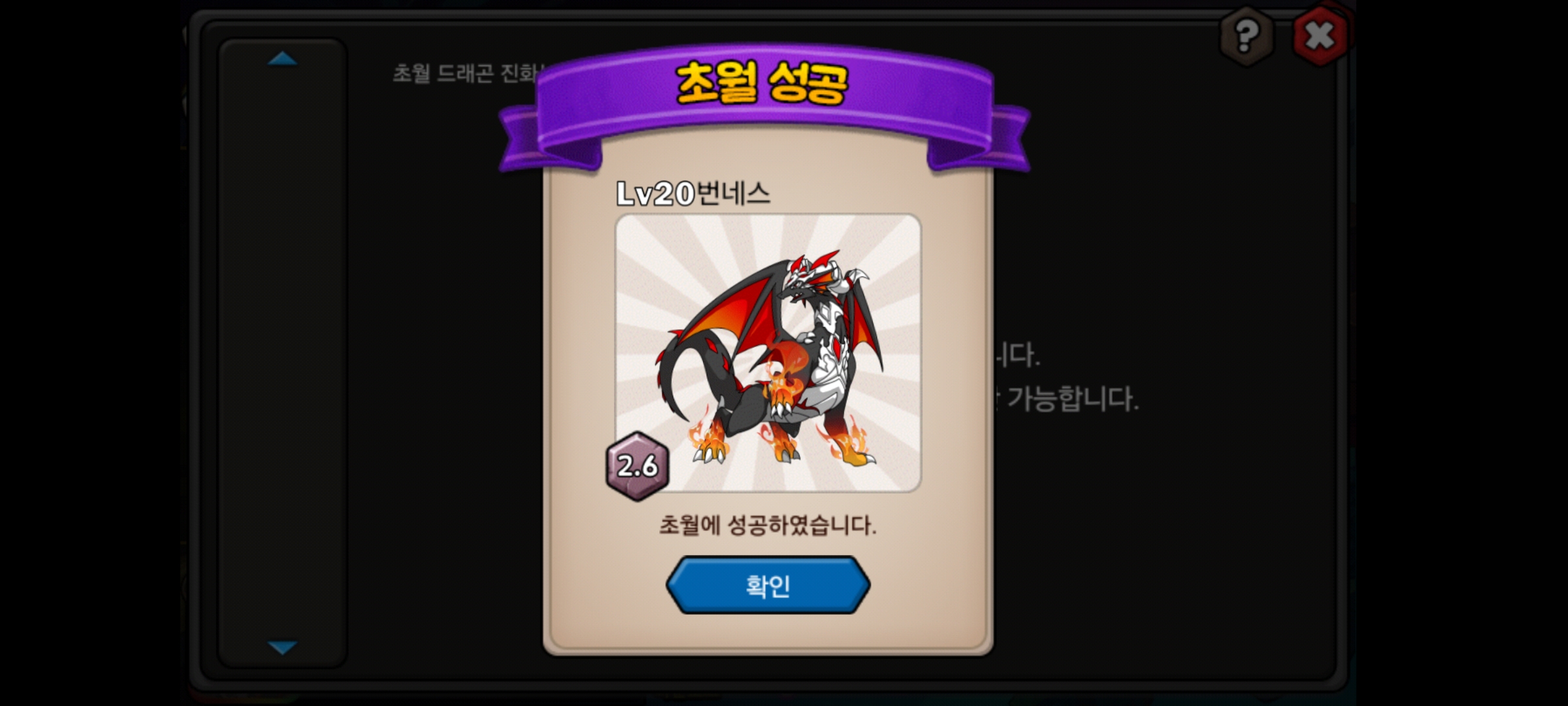Click the left tail of purple ribbon
1568x706 pixels.
(547, 141)
